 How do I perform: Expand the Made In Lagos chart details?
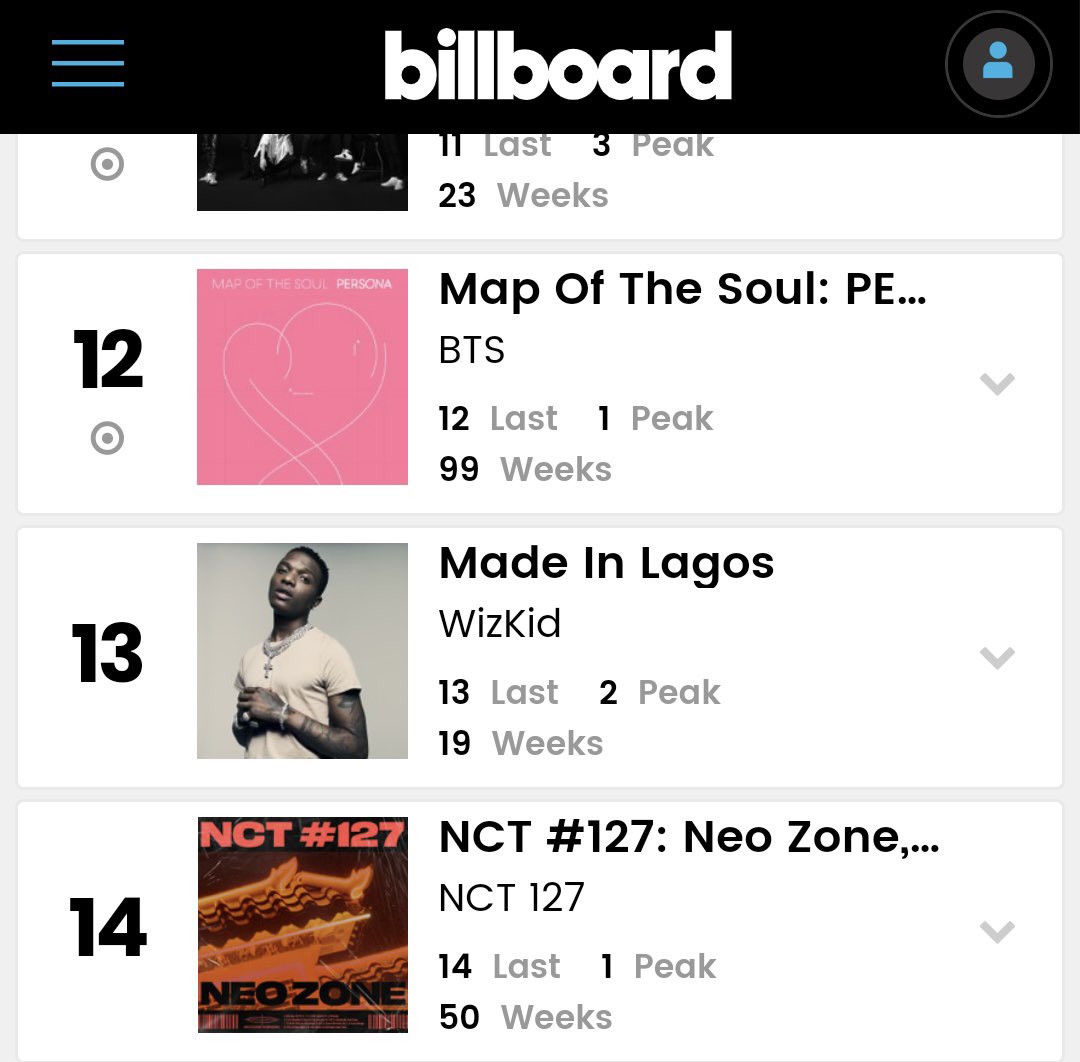click(x=997, y=657)
